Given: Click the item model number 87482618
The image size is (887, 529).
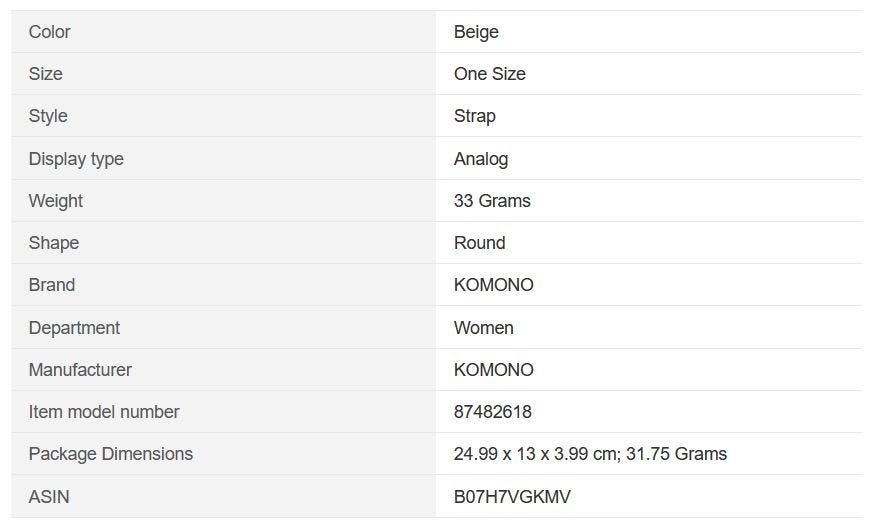Looking at the screenshot, I should coord(492,412).
